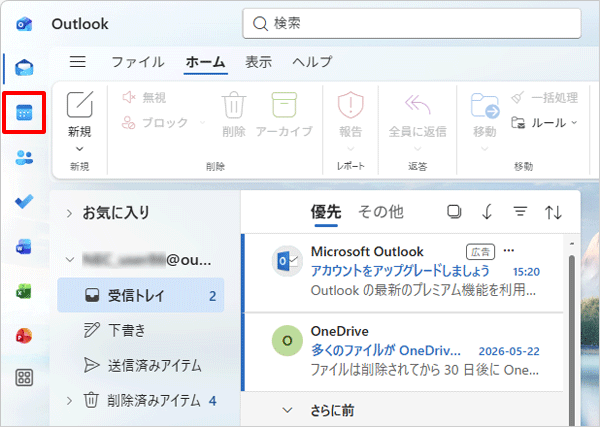This screenshot has width=600, height=427.
Task: Click the 削除 trash icon in ribbon
Action: tap(234, 104)
